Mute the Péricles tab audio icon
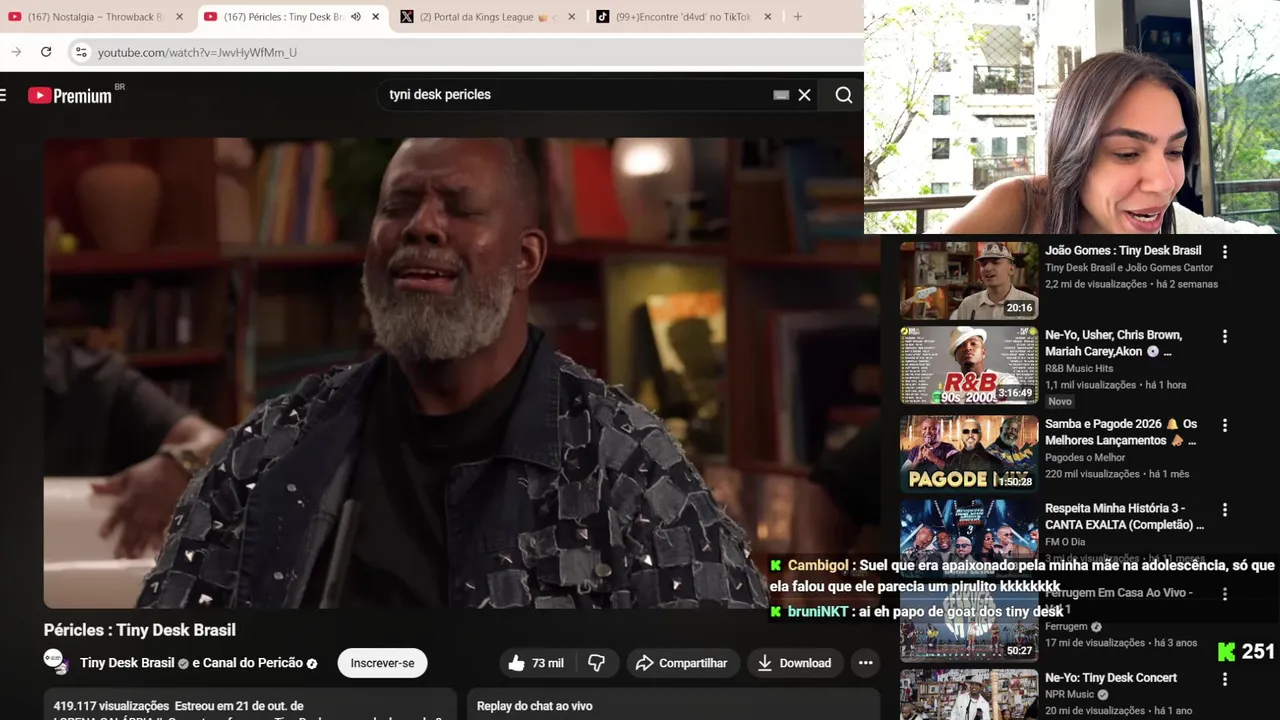The height and width of the screenshot is (720, 1280). (356, 17)
